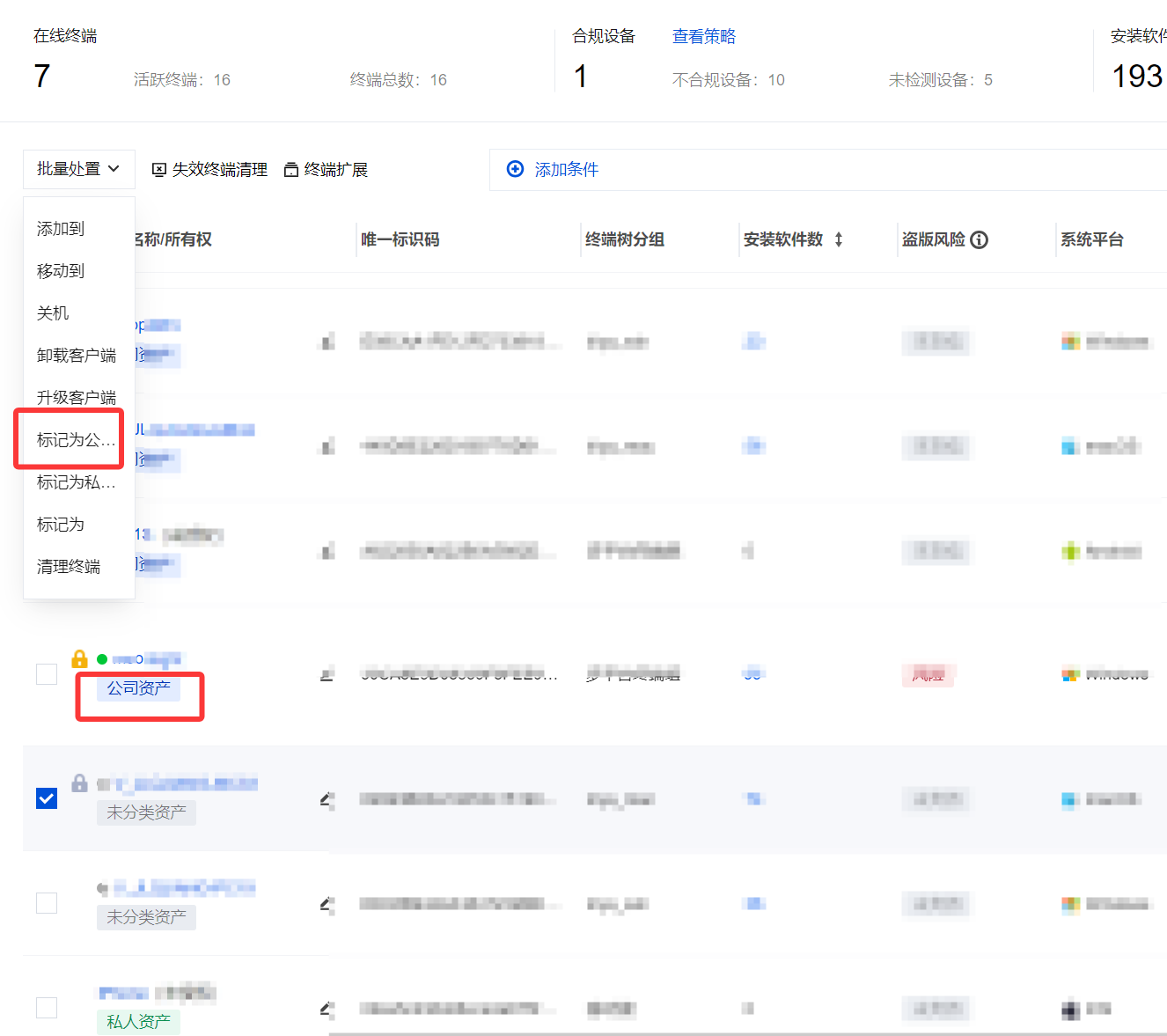1167x1036 pixels.
Task: Uncheck the selected 未分类资产 row checkbox
Action: point(47,798)
